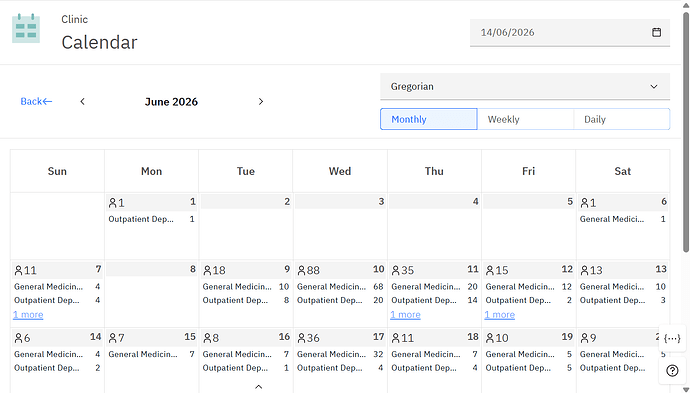Click the clinic calendar logo icon
Viewport: 690px width, 393px height.
(x=26, y=29)
